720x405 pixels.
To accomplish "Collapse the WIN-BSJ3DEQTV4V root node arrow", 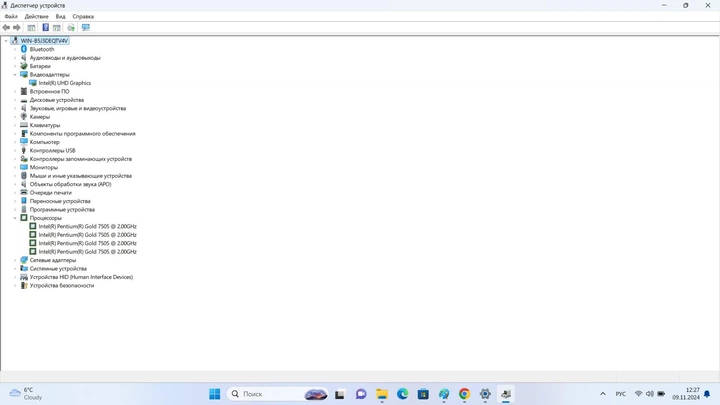I will 6,41.
